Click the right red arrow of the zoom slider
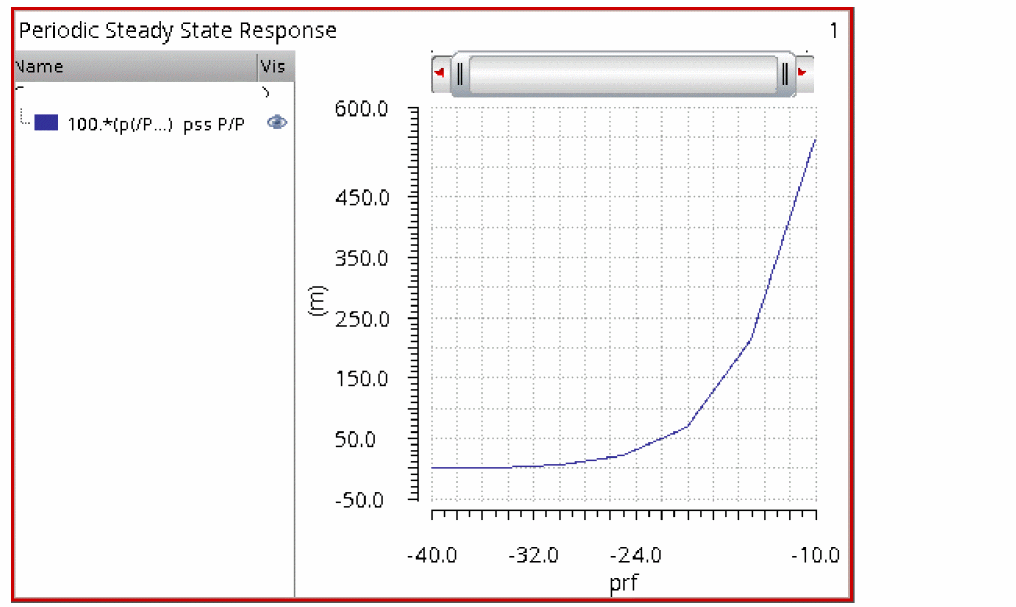1016x607 pixels. pyautogui.click(x=803, y=73)
